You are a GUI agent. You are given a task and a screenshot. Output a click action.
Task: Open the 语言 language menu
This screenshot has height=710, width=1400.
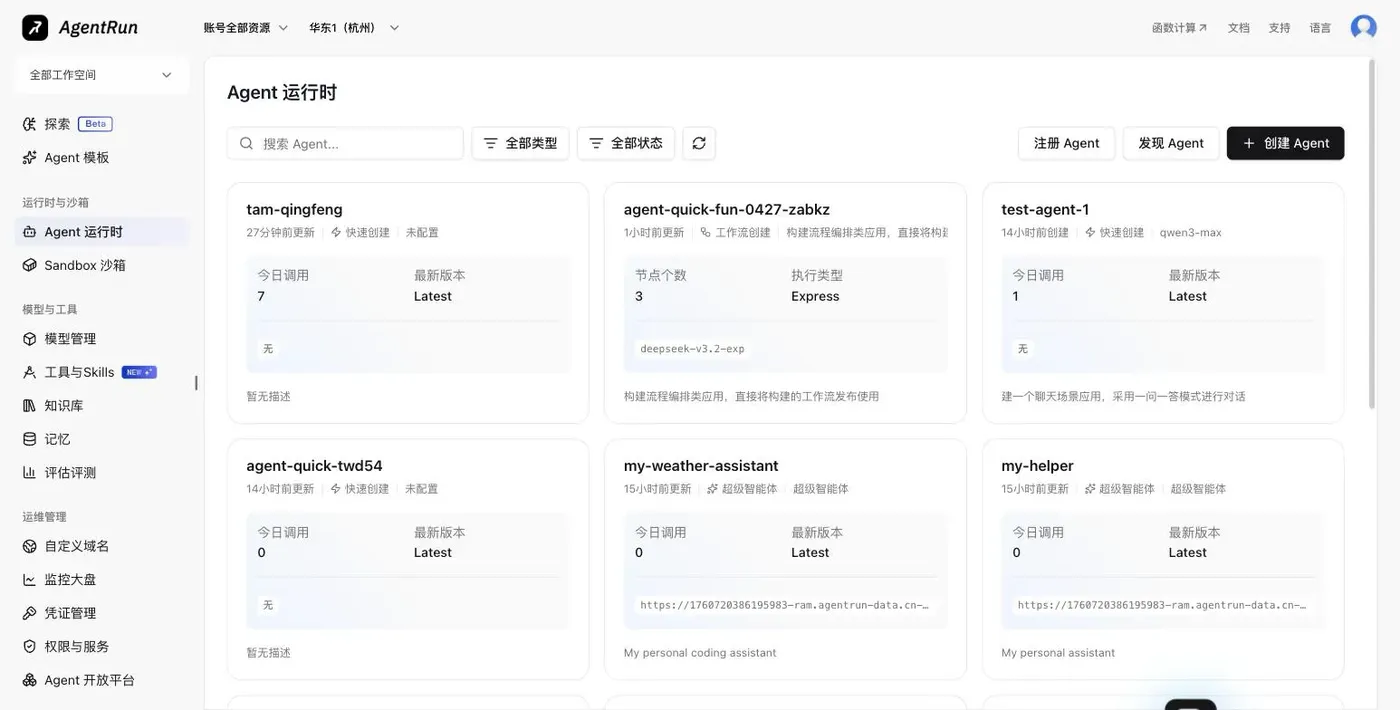pyautogui.click(x=1320, y=28)
